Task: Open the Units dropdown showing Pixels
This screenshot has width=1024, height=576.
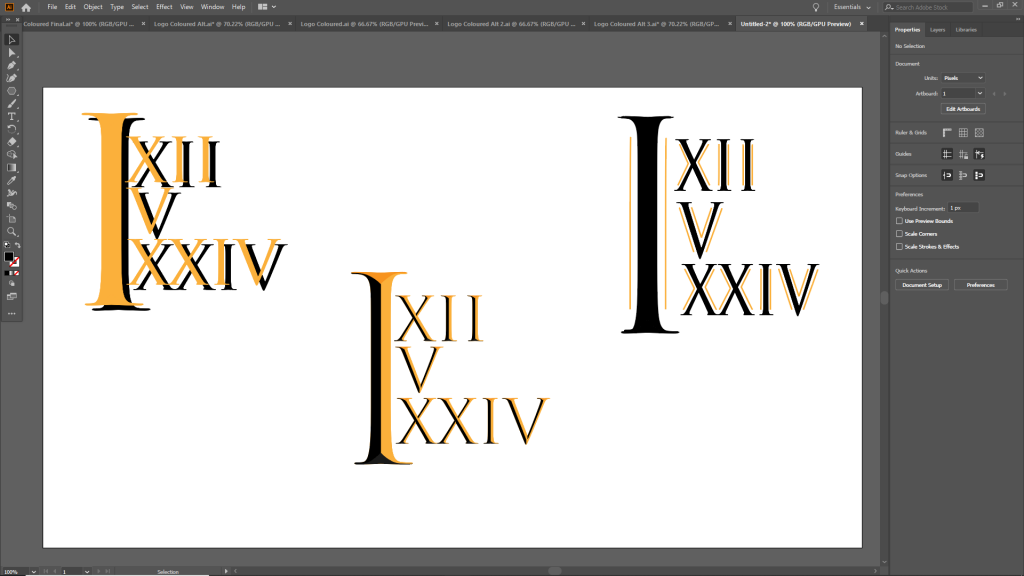Action: click(964, 78)
